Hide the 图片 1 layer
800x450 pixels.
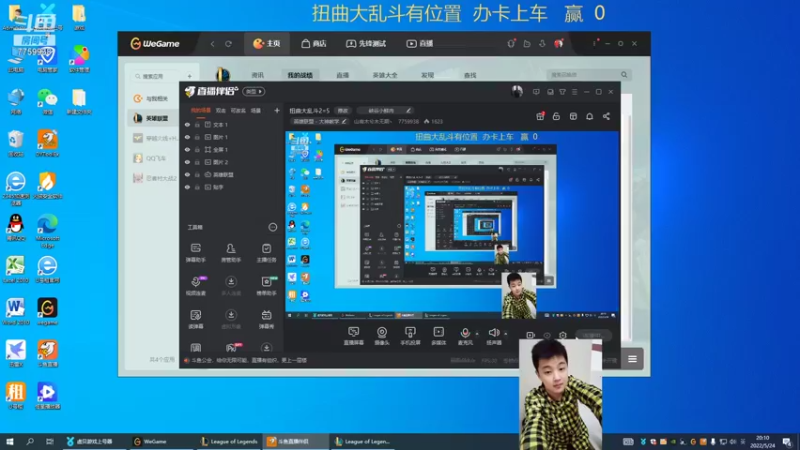(187, 137)
